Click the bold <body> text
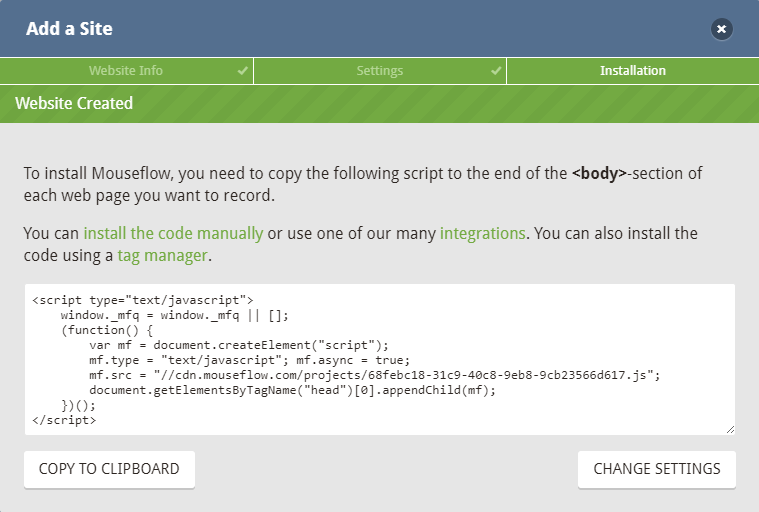 tap(599, 174)
